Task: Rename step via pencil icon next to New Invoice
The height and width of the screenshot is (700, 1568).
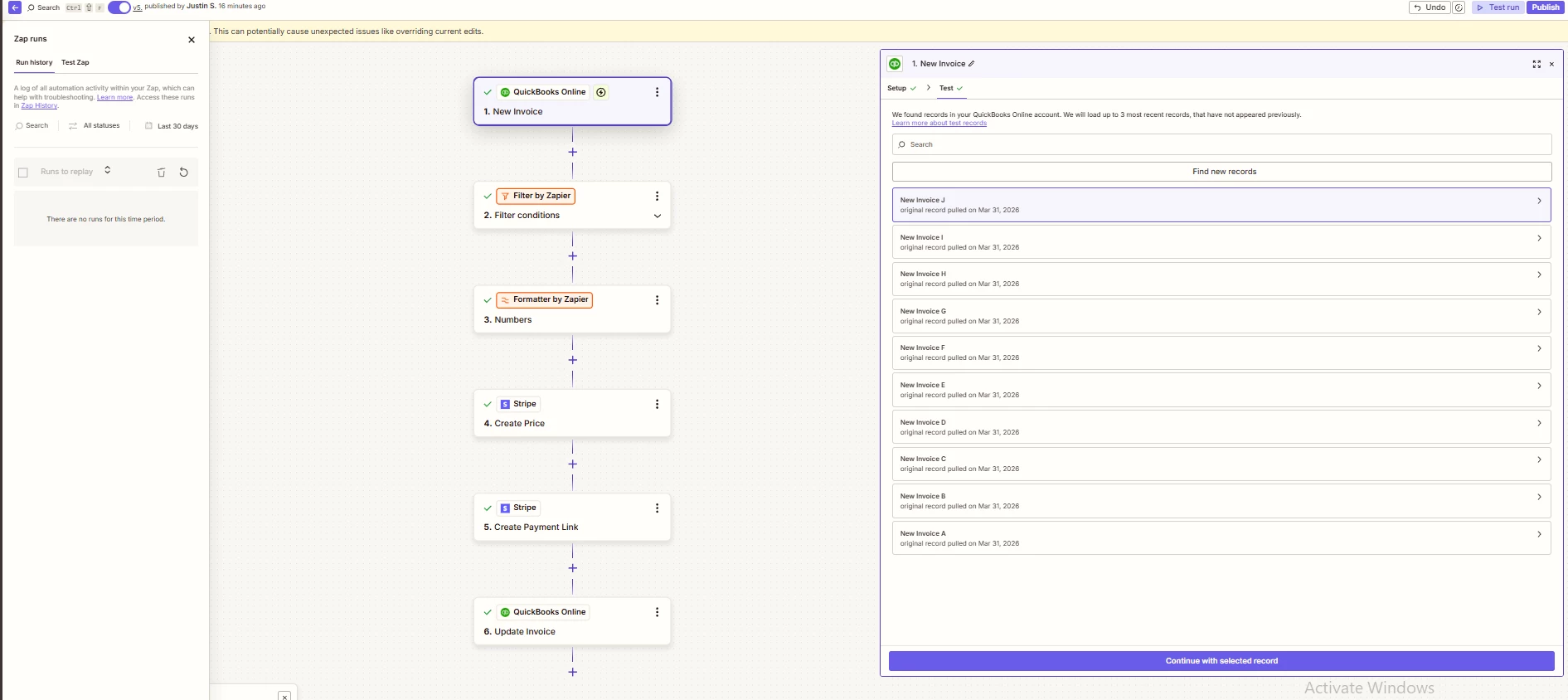Action: point(972,64)
